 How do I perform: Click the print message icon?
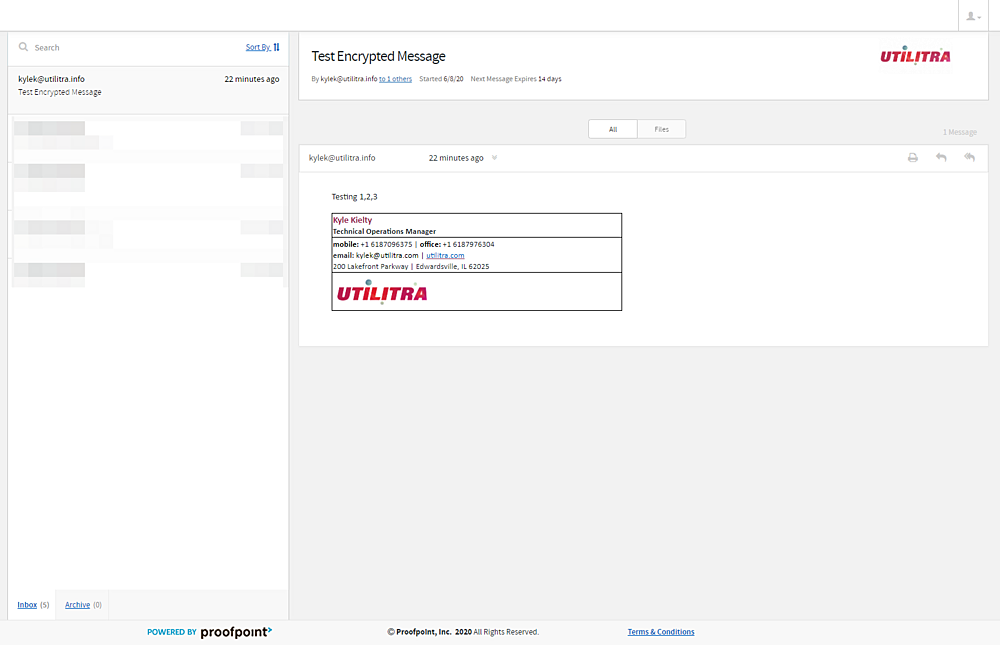click(912, 158)
